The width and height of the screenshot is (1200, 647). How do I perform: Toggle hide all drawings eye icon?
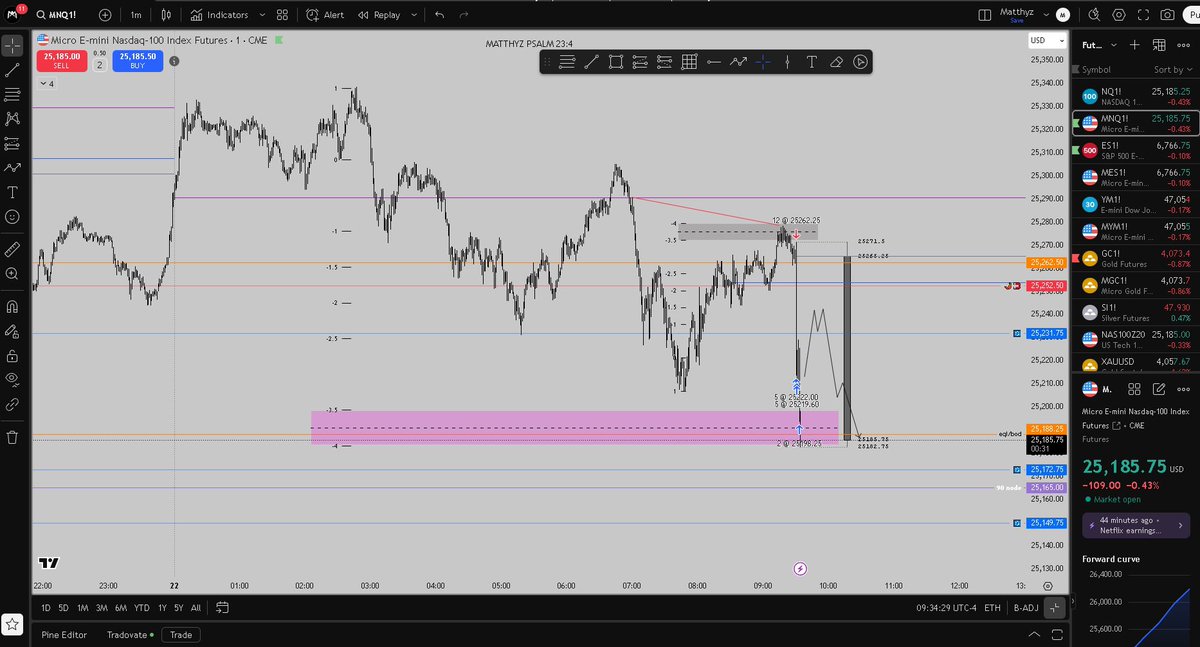pos(12,379)
